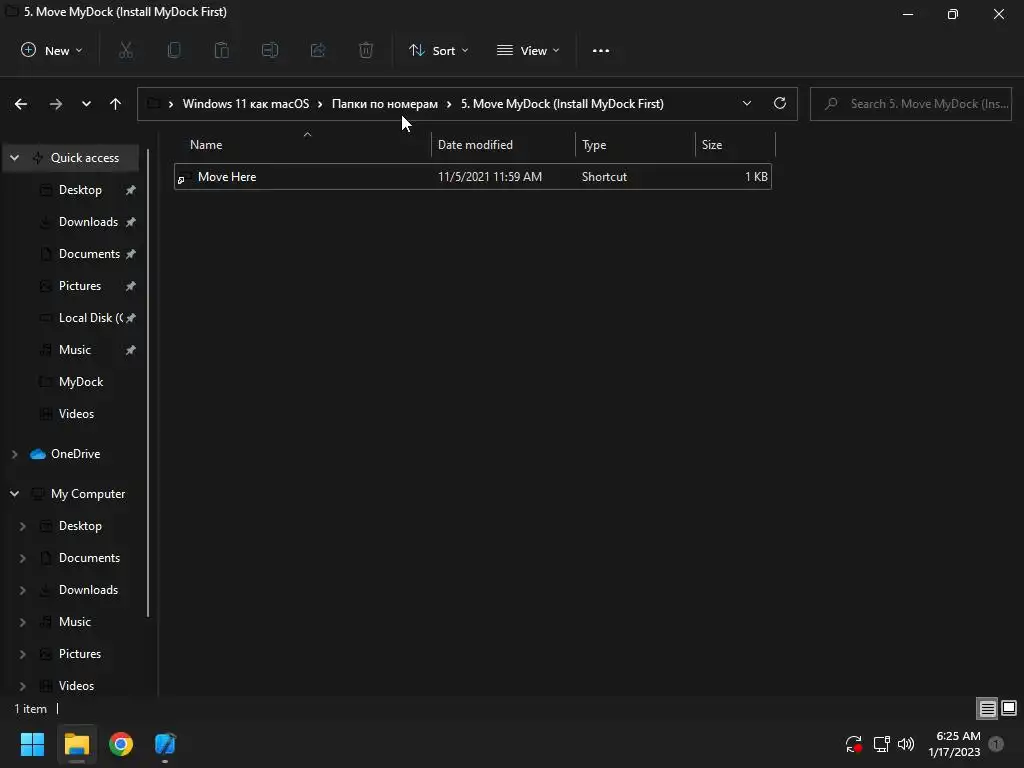The width and height of the screenshot is (1024, 768).
Task: Open the New item dropdown
Action: [52, 50]
